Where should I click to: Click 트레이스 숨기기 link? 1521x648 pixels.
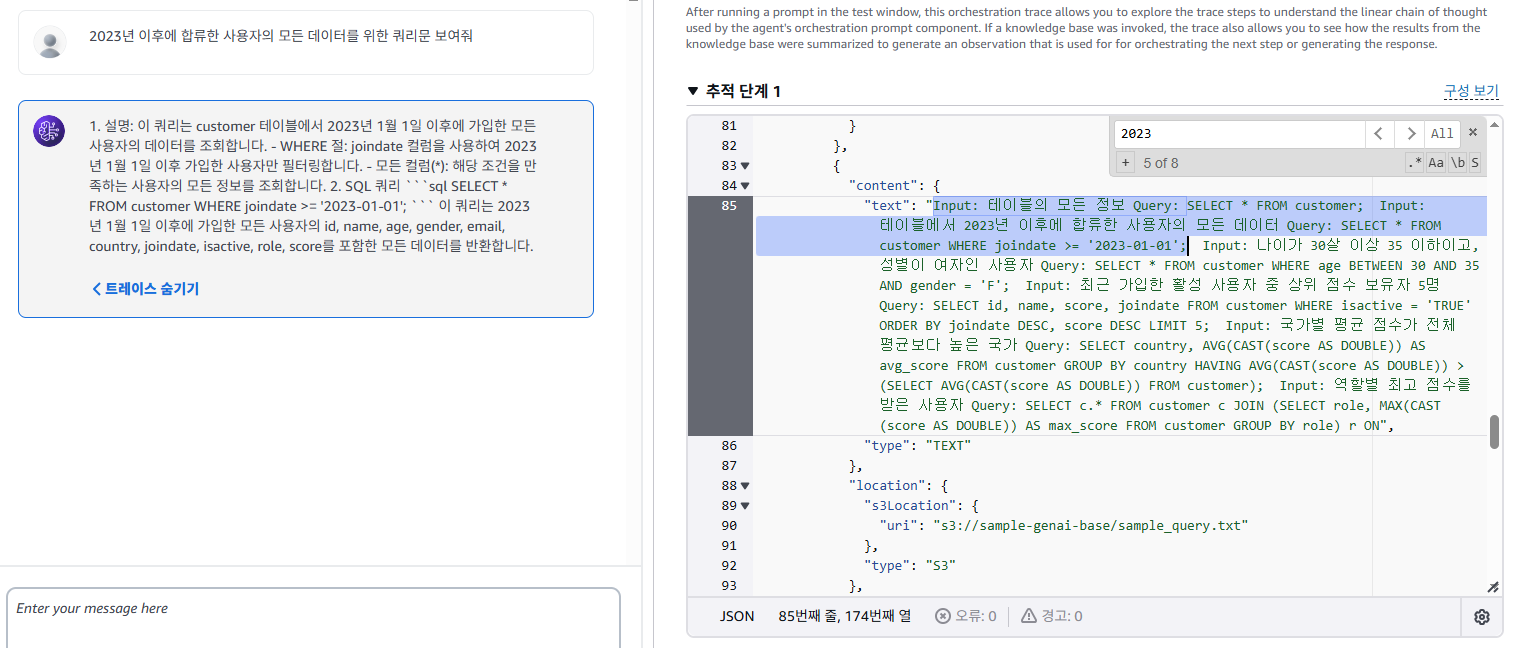point(145,288)
